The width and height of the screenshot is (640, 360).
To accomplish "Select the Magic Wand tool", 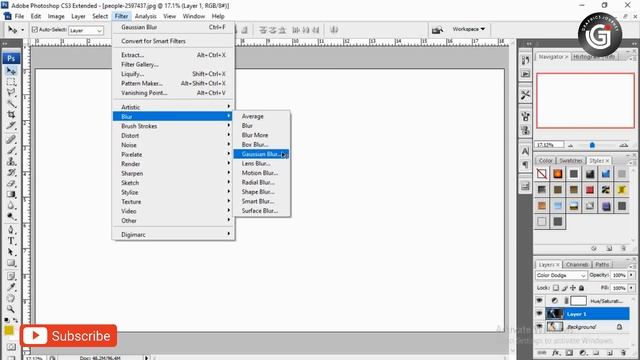I will click(x=11, y=103).
